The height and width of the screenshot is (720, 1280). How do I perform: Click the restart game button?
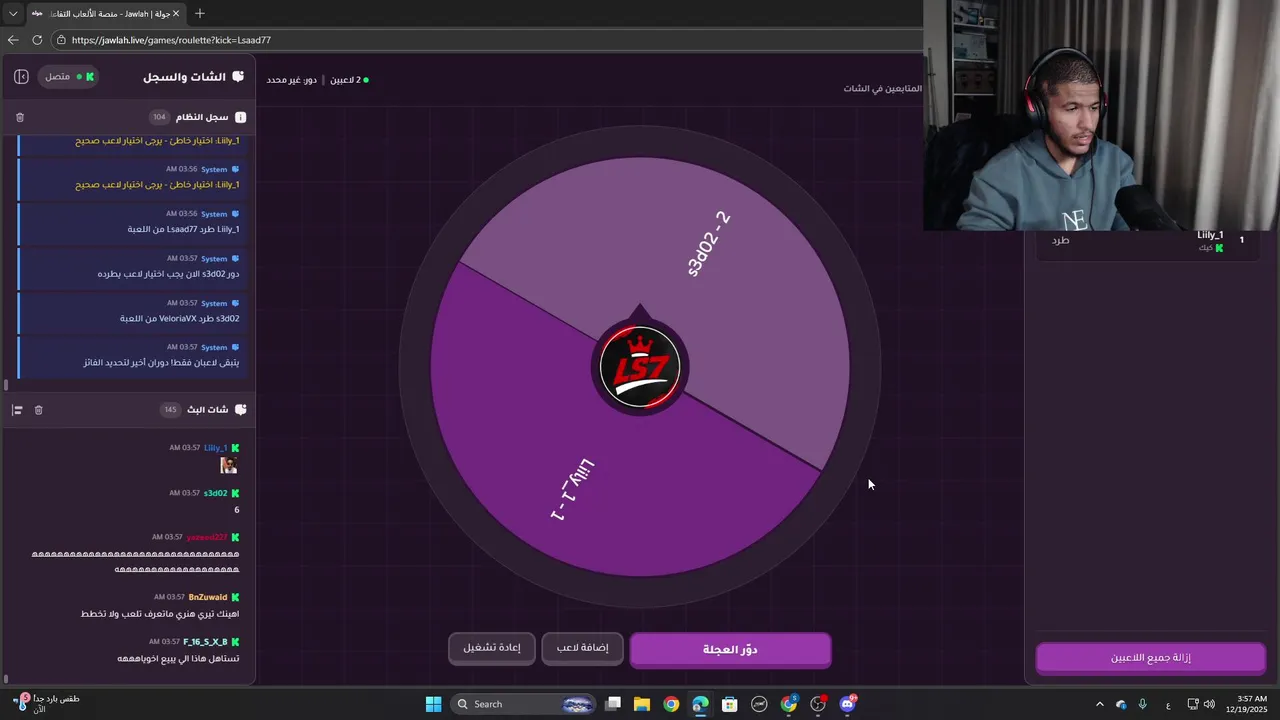491,648
